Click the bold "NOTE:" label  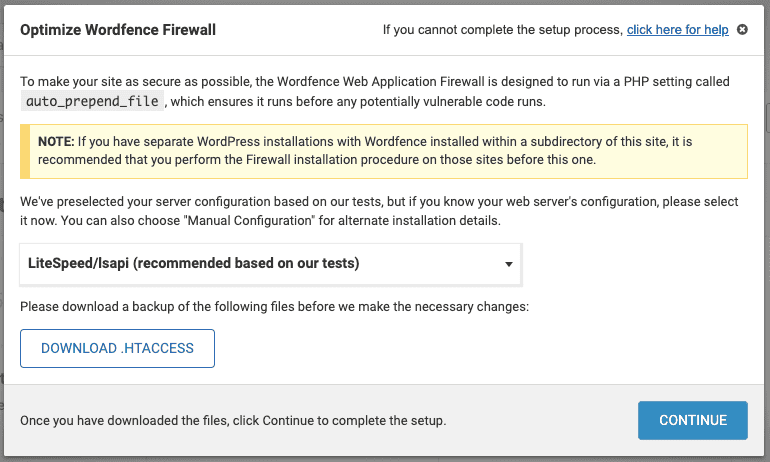tap(57, 142)
